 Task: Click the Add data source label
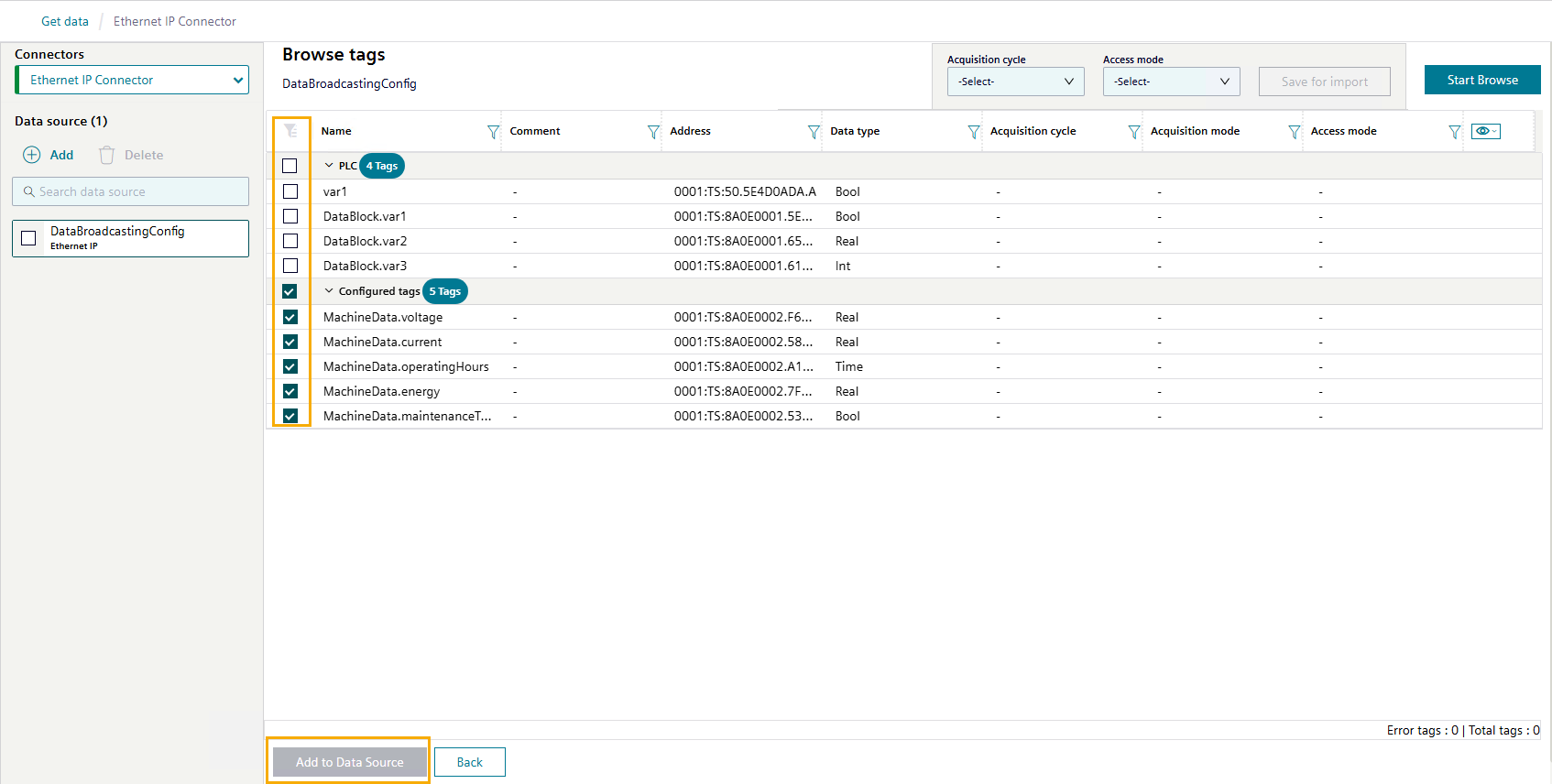tap(61, 155)
